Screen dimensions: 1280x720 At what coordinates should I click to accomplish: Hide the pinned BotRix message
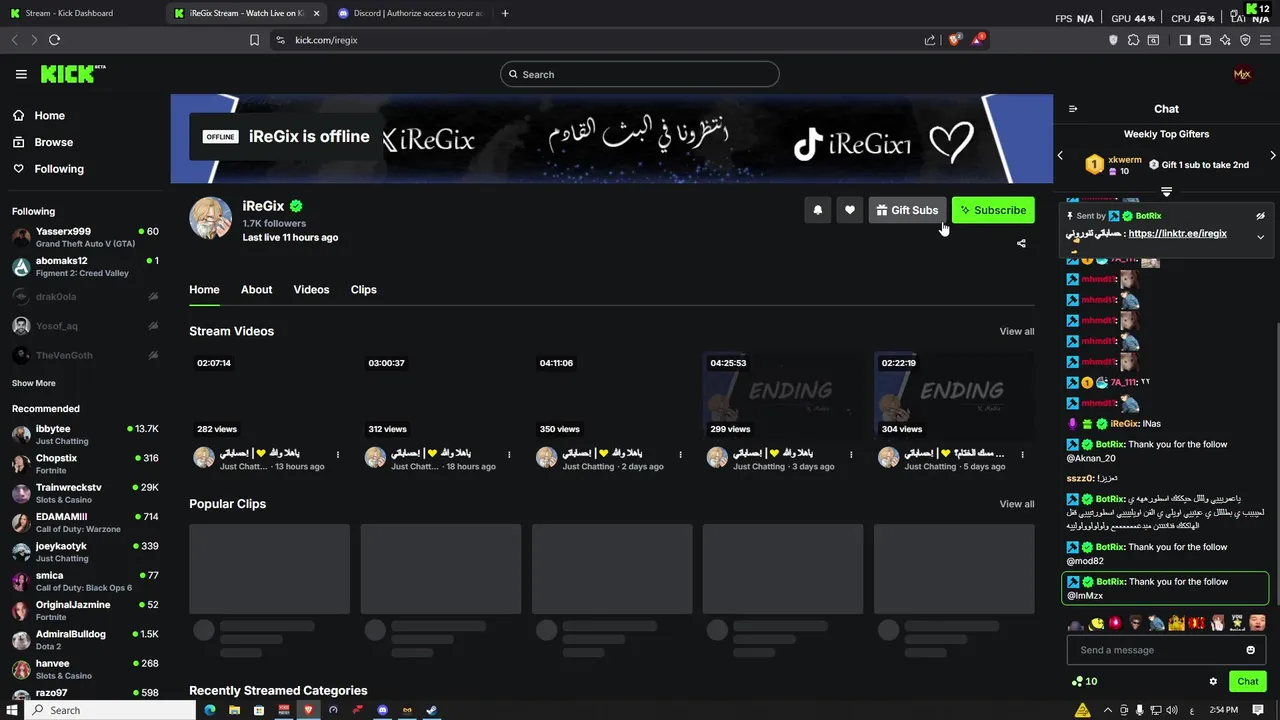point(1260,216)
